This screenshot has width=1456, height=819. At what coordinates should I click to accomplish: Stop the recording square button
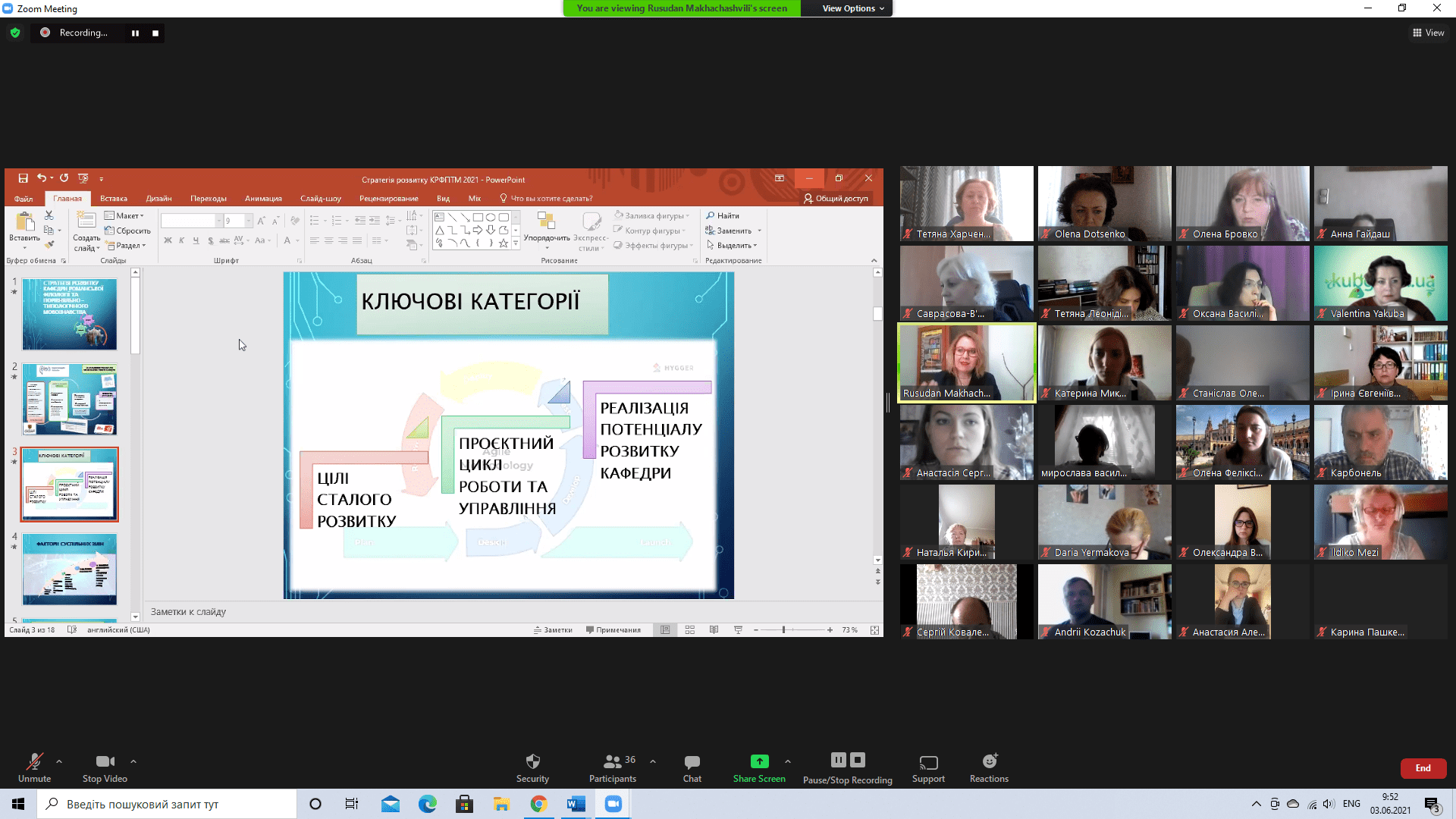[155, 33]
